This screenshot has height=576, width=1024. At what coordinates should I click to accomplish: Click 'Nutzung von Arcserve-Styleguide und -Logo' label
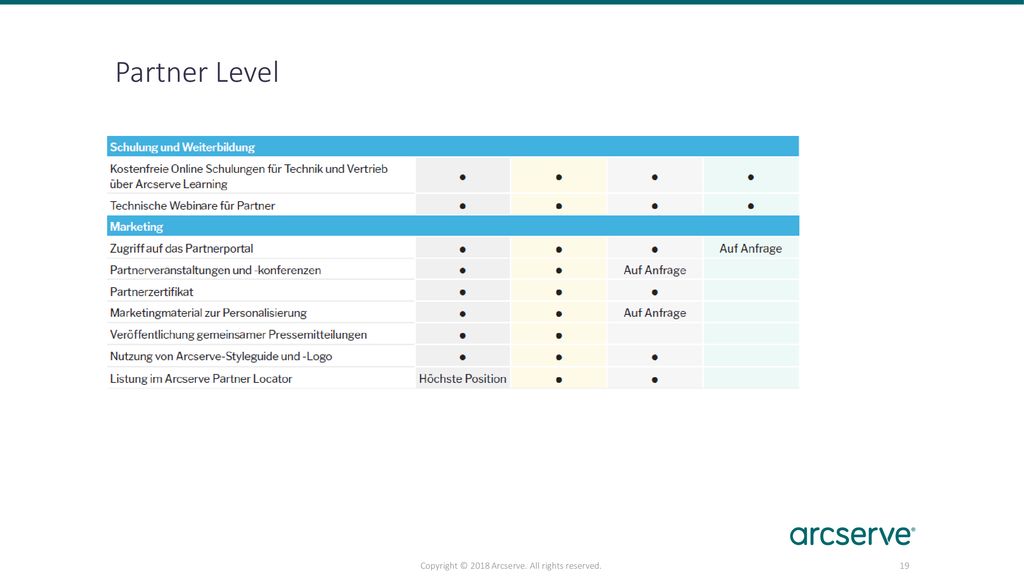(x=221, y=357)
